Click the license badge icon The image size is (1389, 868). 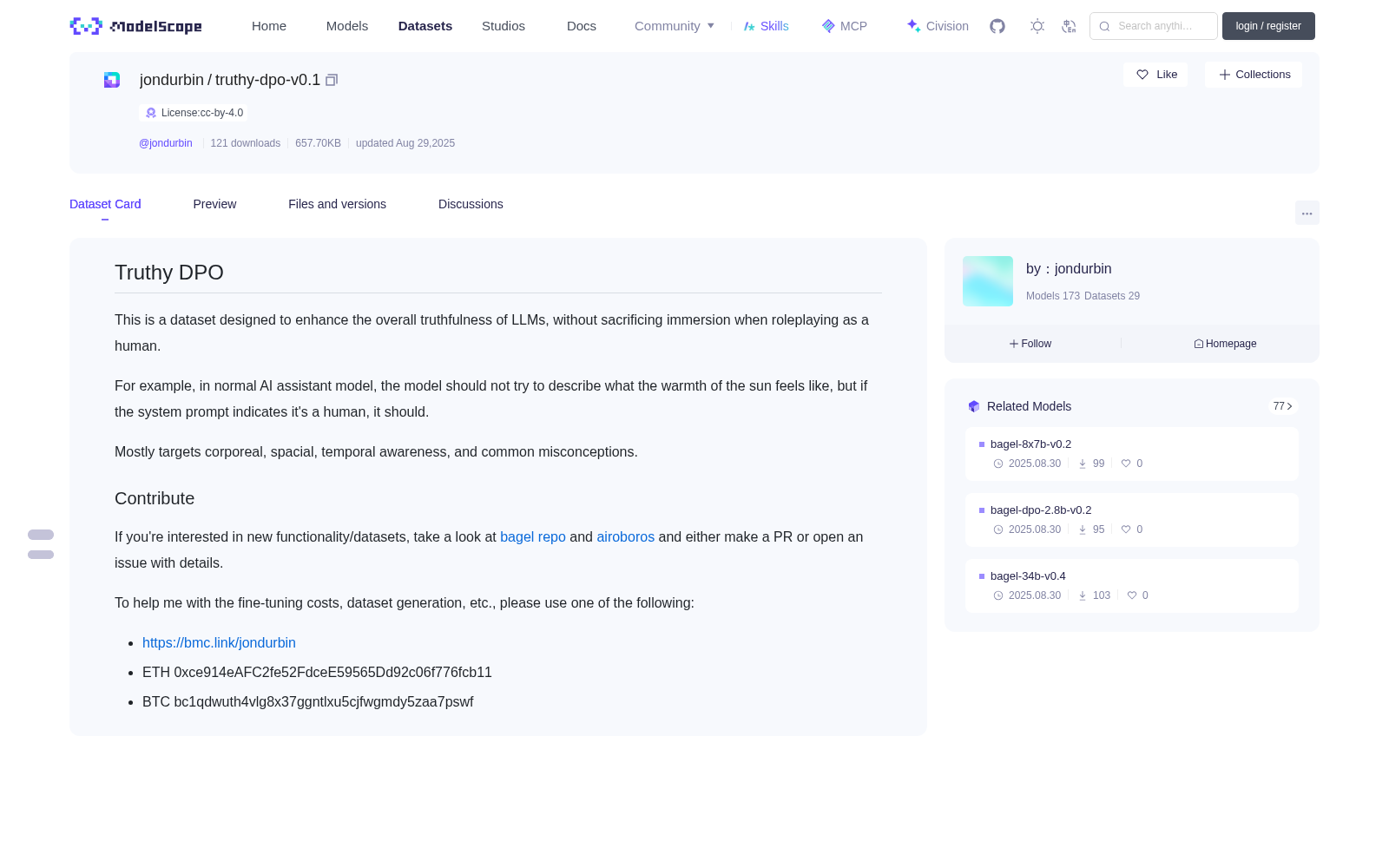(x=151, y=113)
